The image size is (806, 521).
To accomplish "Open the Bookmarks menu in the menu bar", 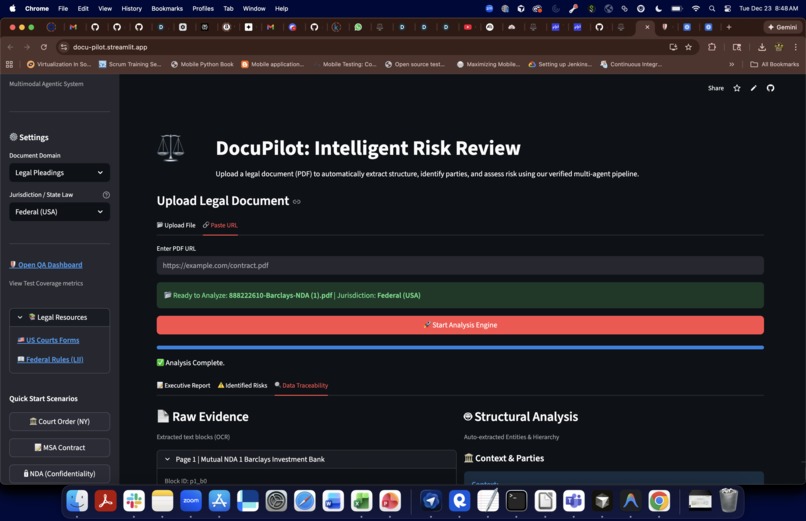I will (x=167, y=9).
